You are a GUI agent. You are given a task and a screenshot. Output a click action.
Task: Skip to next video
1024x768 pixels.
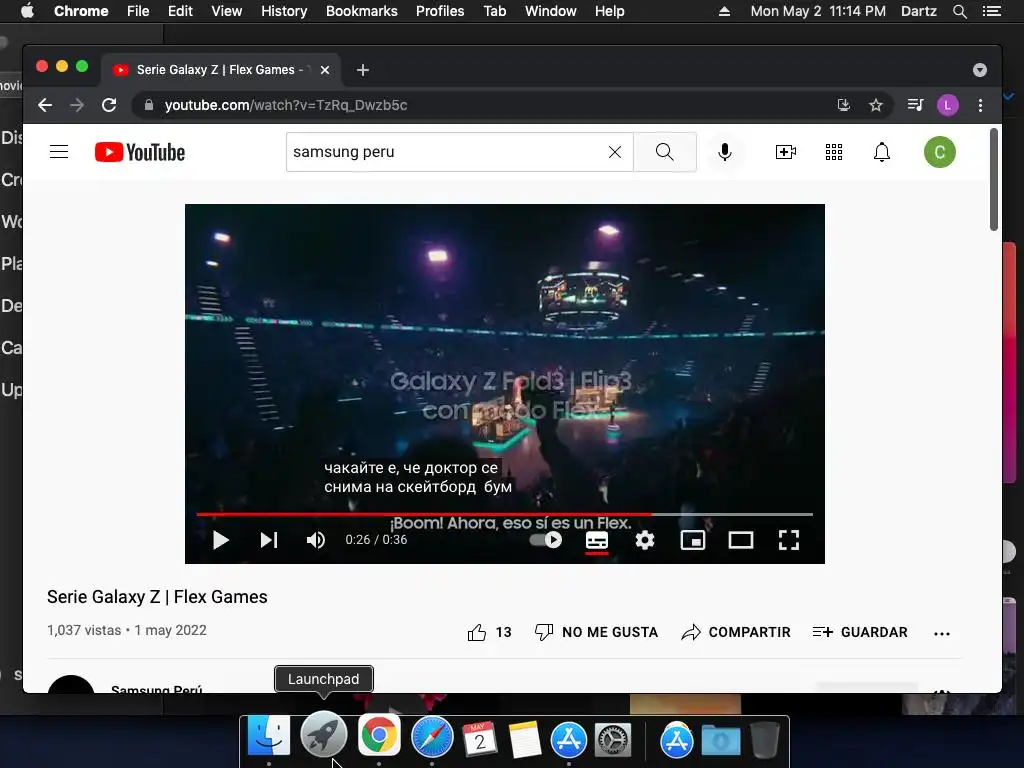269,540
